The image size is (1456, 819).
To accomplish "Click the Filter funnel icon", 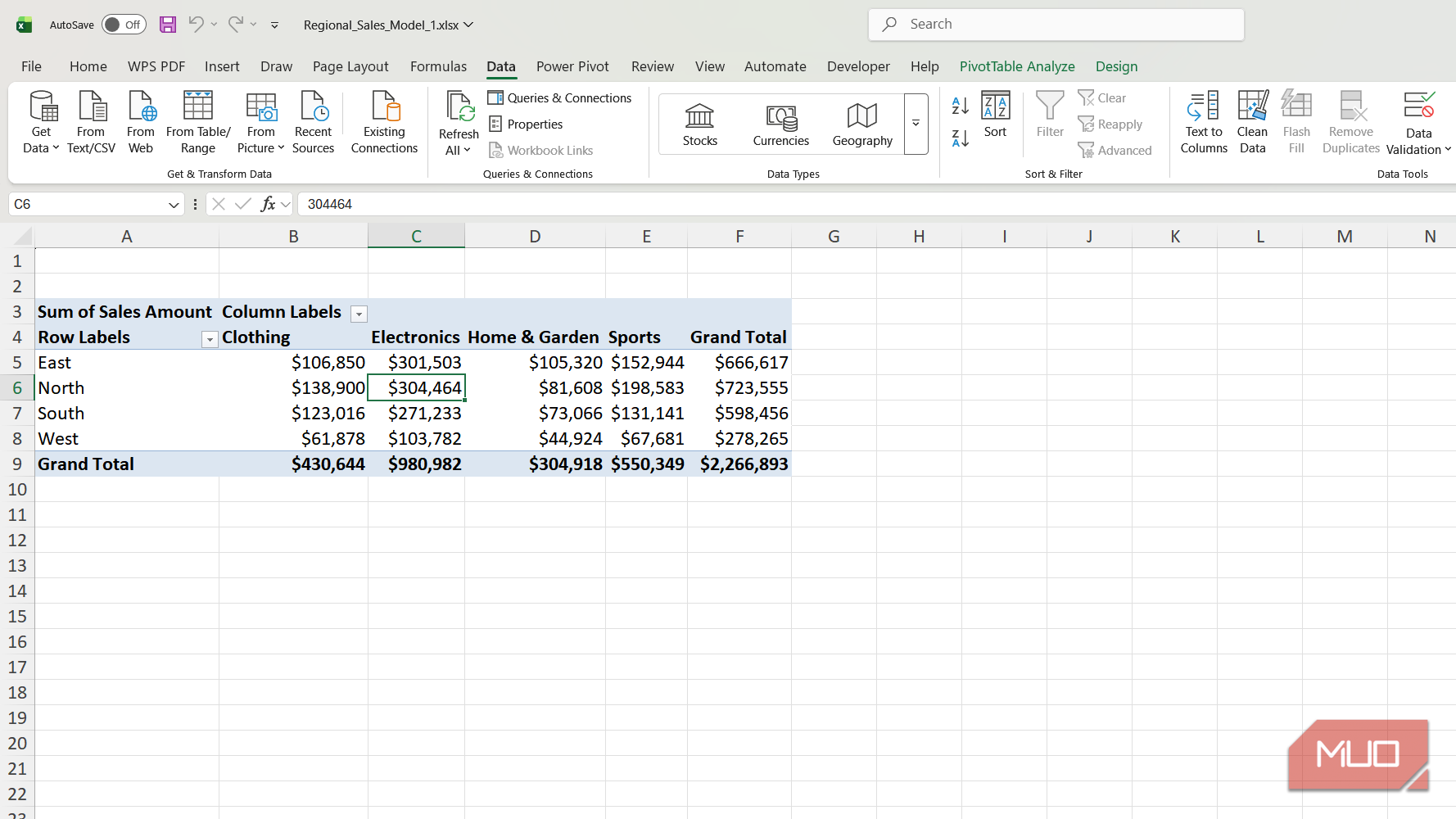I will tap(1050, 115).
